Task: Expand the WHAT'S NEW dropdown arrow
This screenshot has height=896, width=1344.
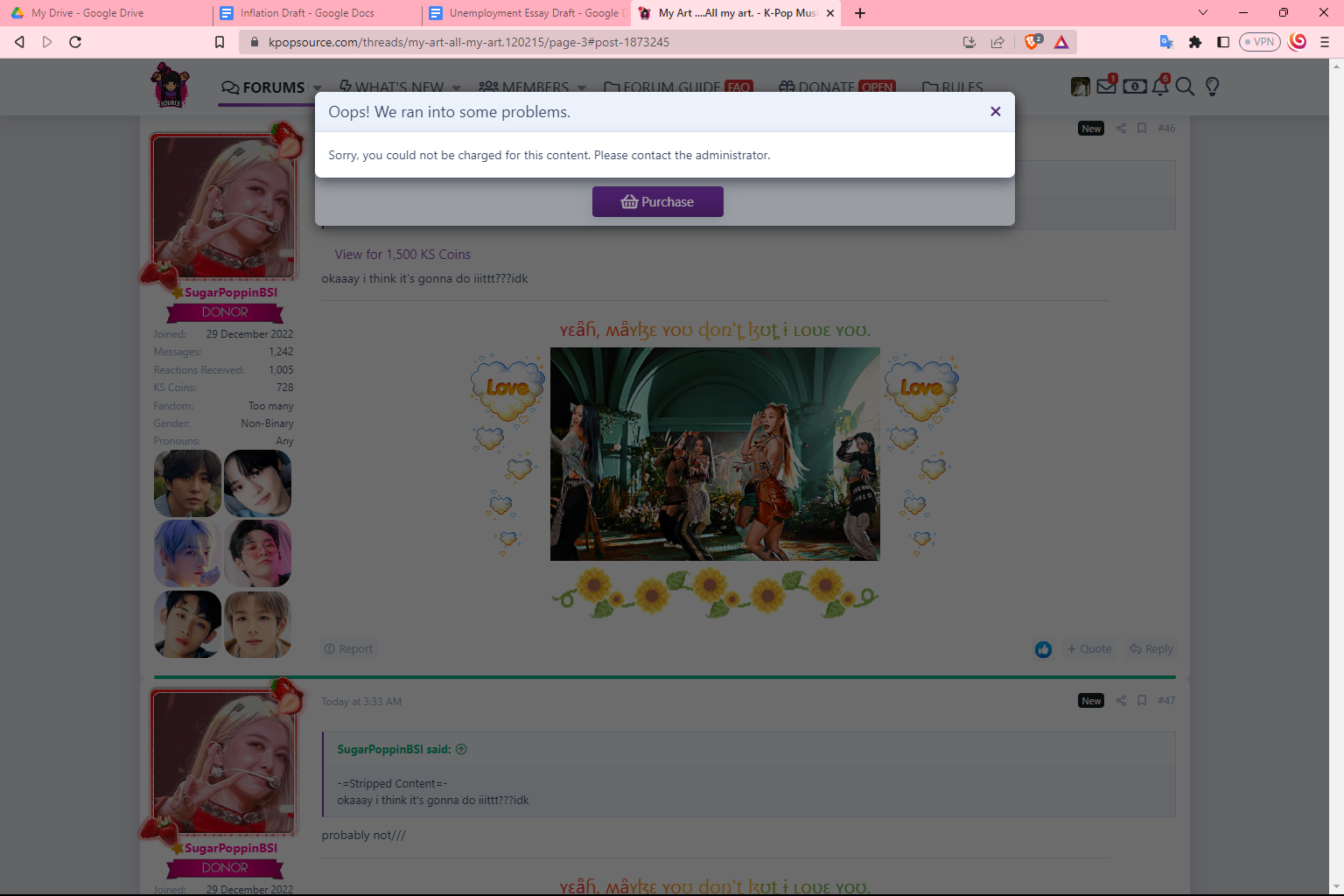Action: [x=456, y=88]
